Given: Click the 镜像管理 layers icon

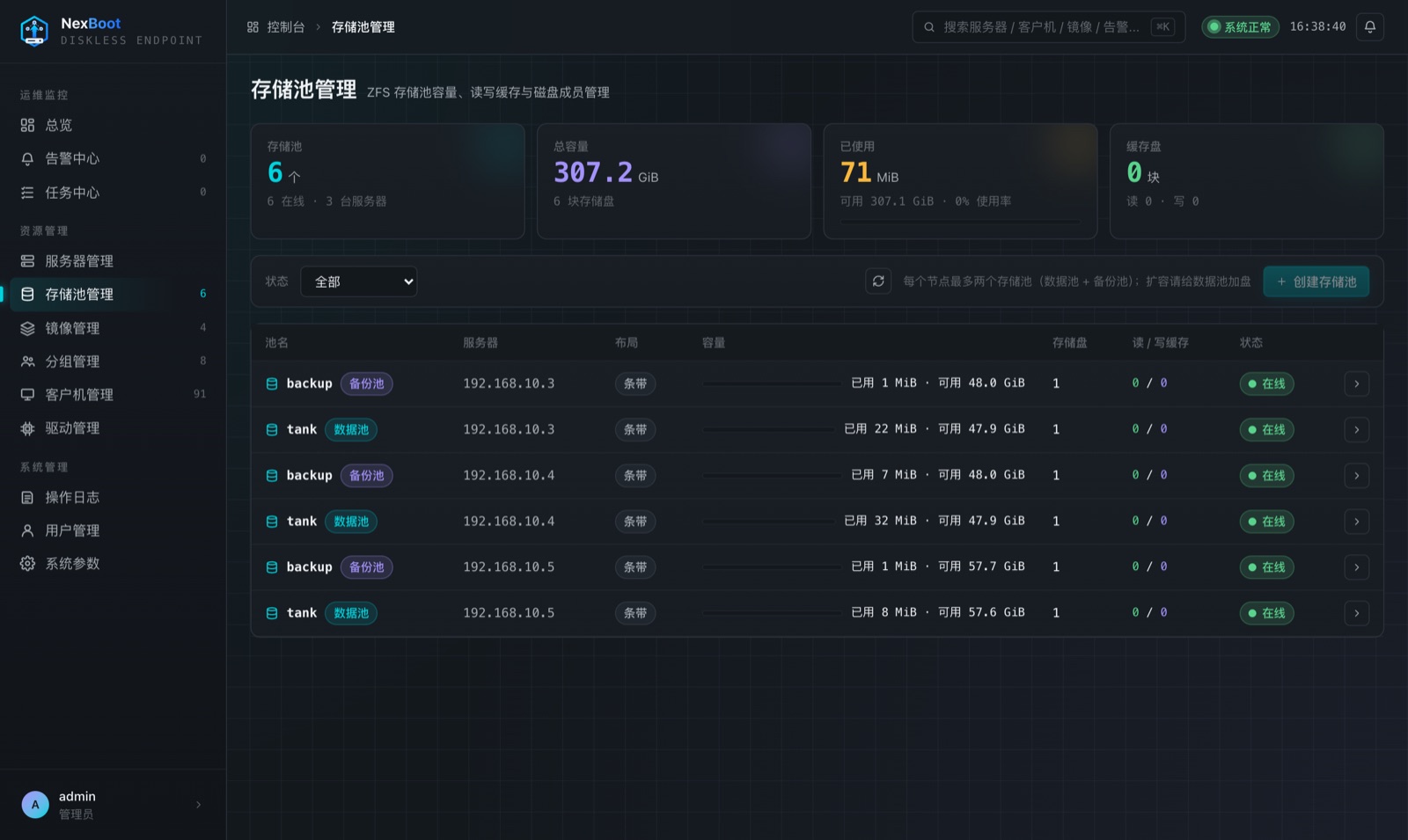Looking at the screenshot, I should [x=27, y=328].
